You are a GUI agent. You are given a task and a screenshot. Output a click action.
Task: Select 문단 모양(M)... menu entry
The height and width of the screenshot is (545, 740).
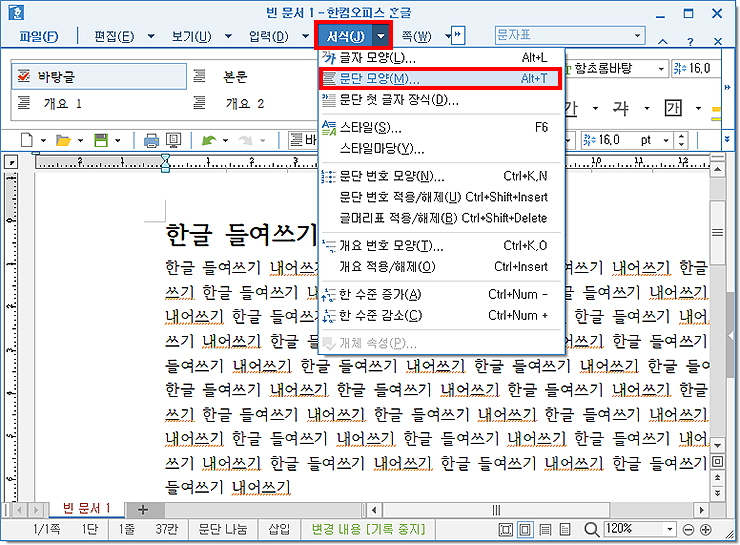(x=441, y=78)
